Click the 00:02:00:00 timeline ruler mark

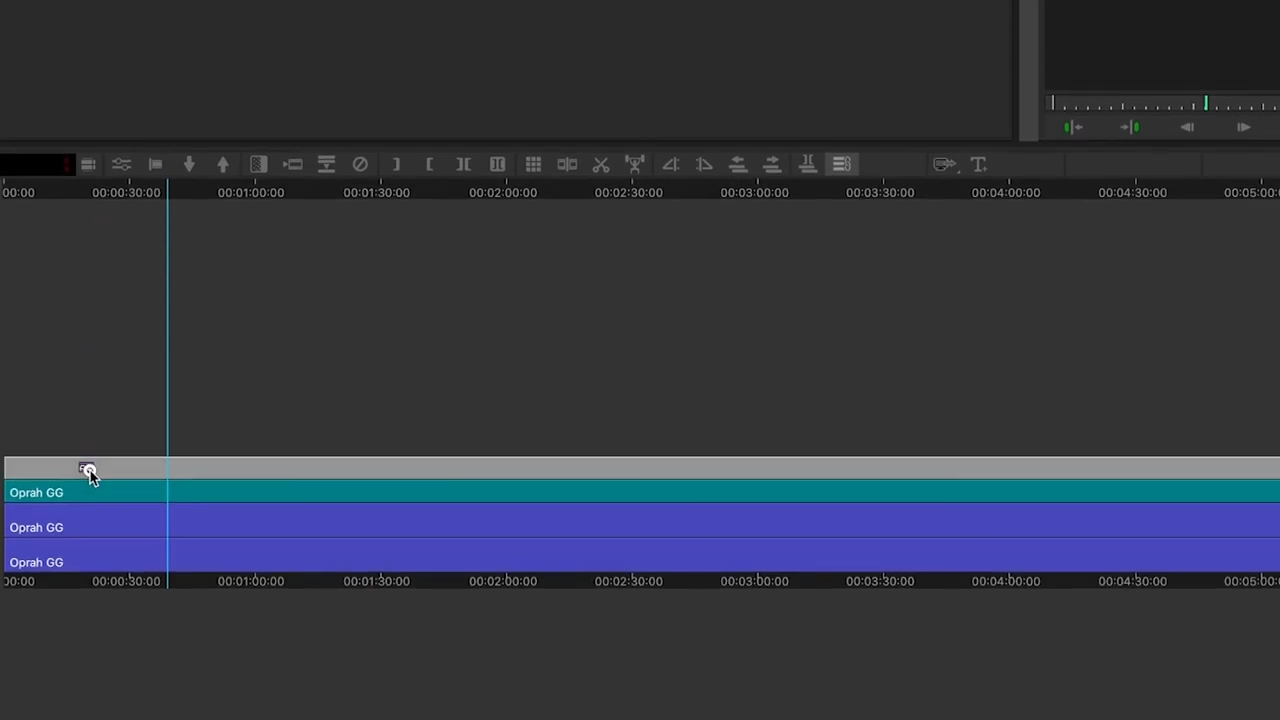coord(502,192)
